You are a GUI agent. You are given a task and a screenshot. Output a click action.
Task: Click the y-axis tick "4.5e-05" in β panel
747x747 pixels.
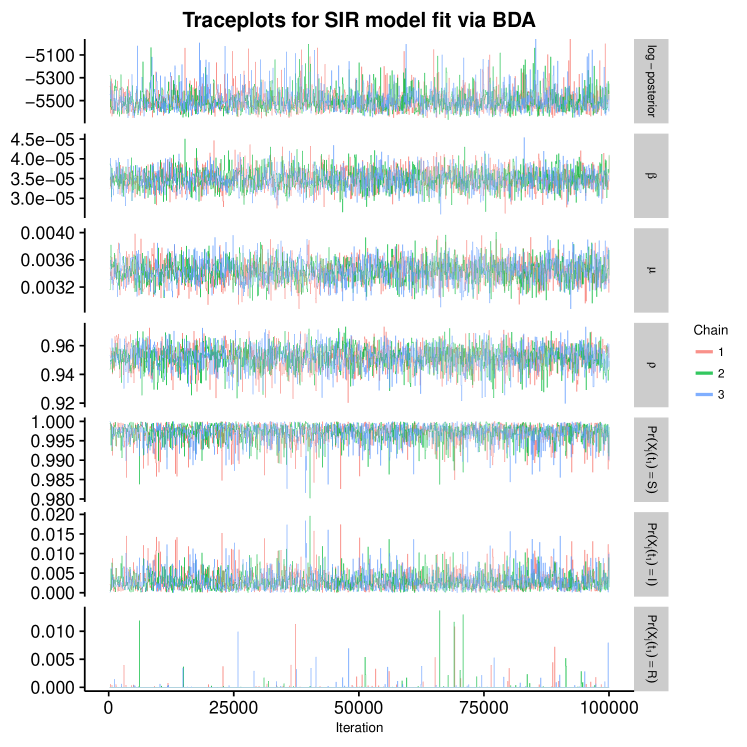coord(43,140)
